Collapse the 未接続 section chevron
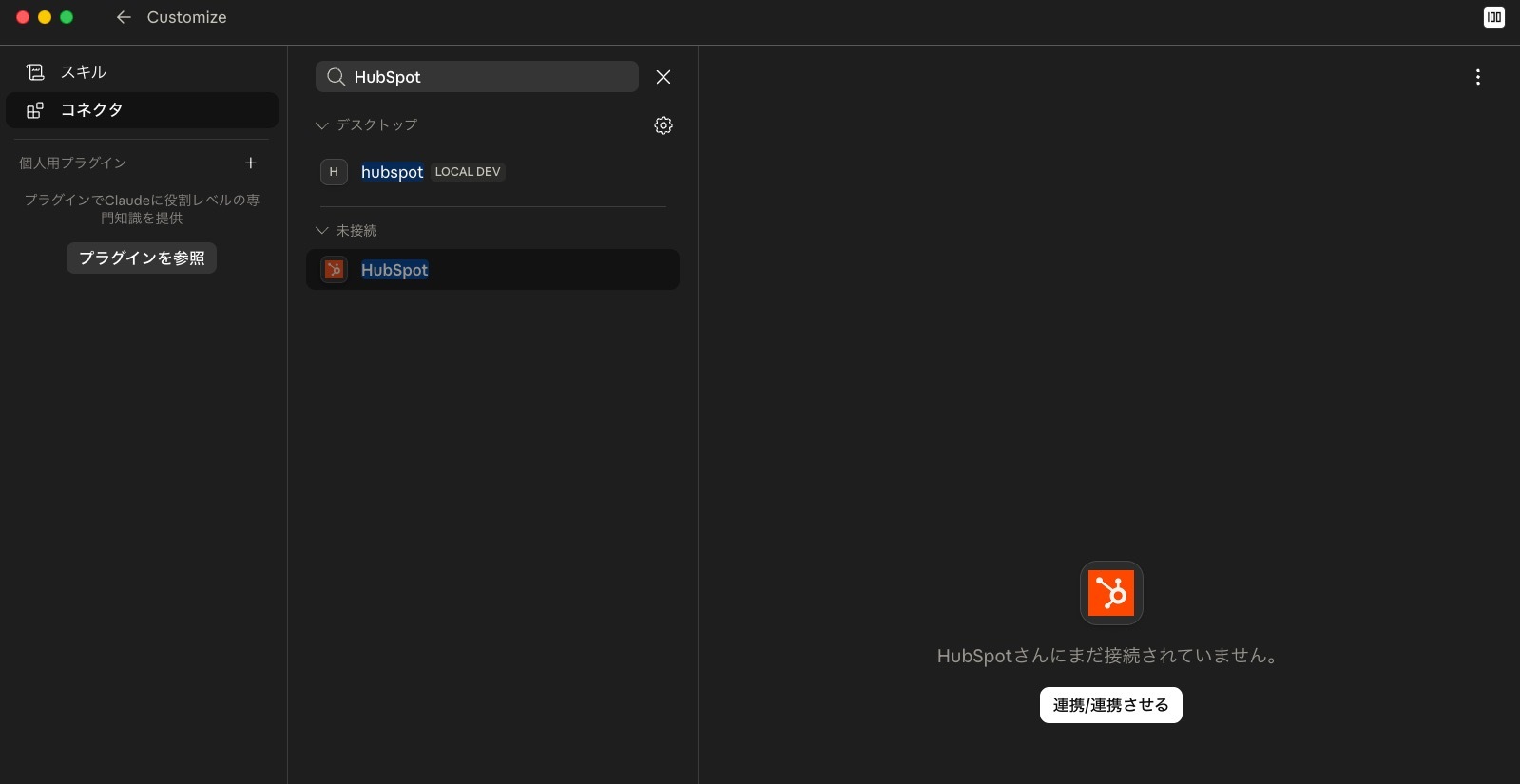Image resolution: width=1520 pixels, height=784 pixels. pos(322,231)
